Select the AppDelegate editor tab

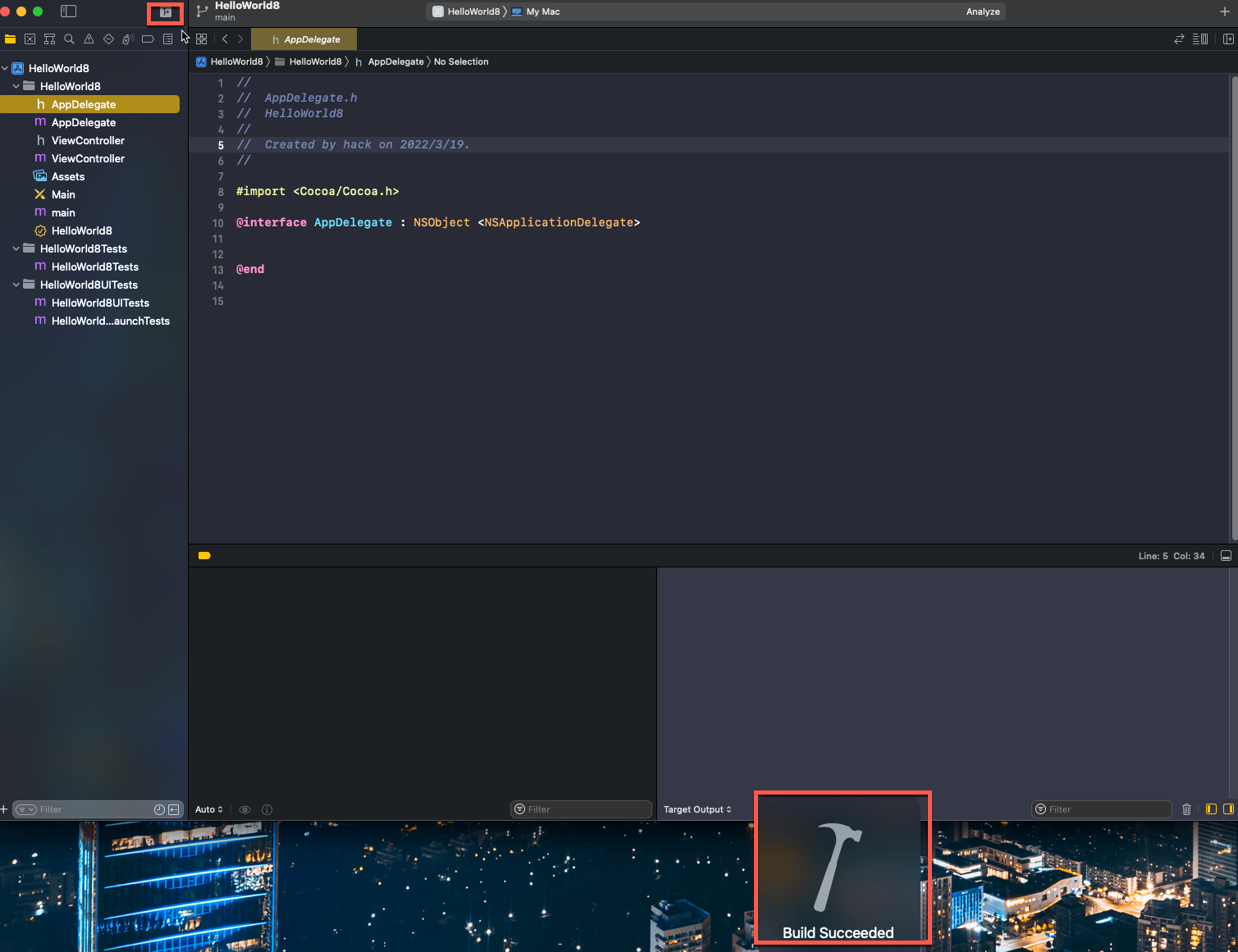[x=304, y=39]
